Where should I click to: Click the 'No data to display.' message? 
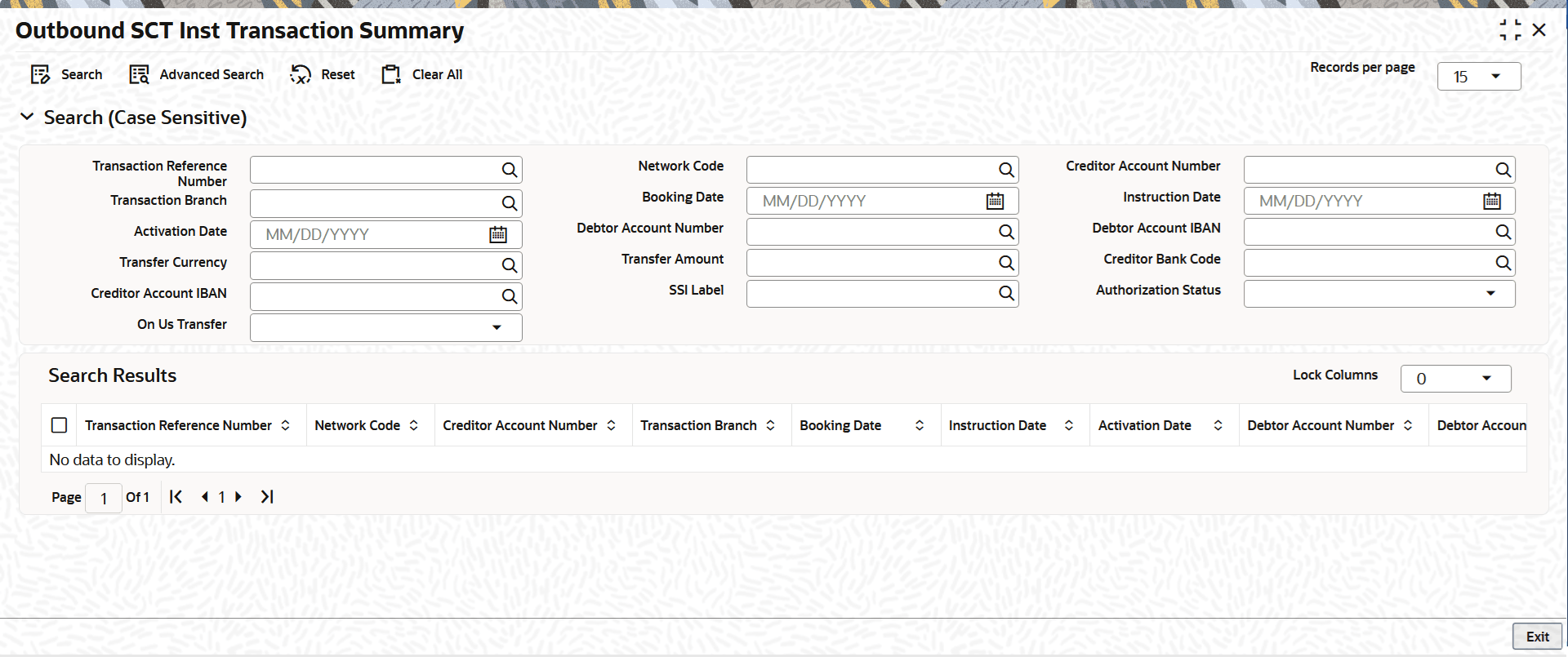[x=112, y=459]
